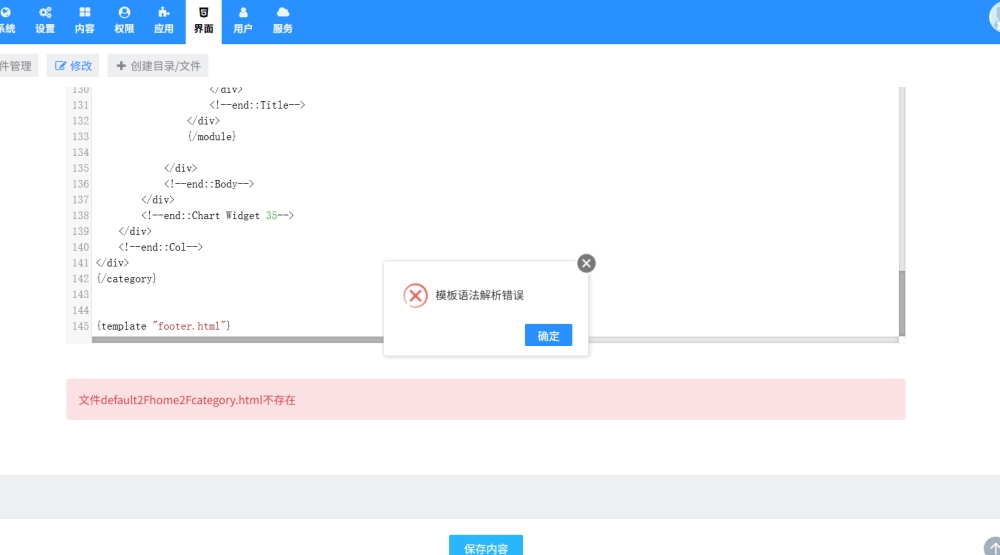The width and height of the screenshot is (1000, 555).
Task: Click the 服务 cloud icon
Action: click(x=282, y=13)
